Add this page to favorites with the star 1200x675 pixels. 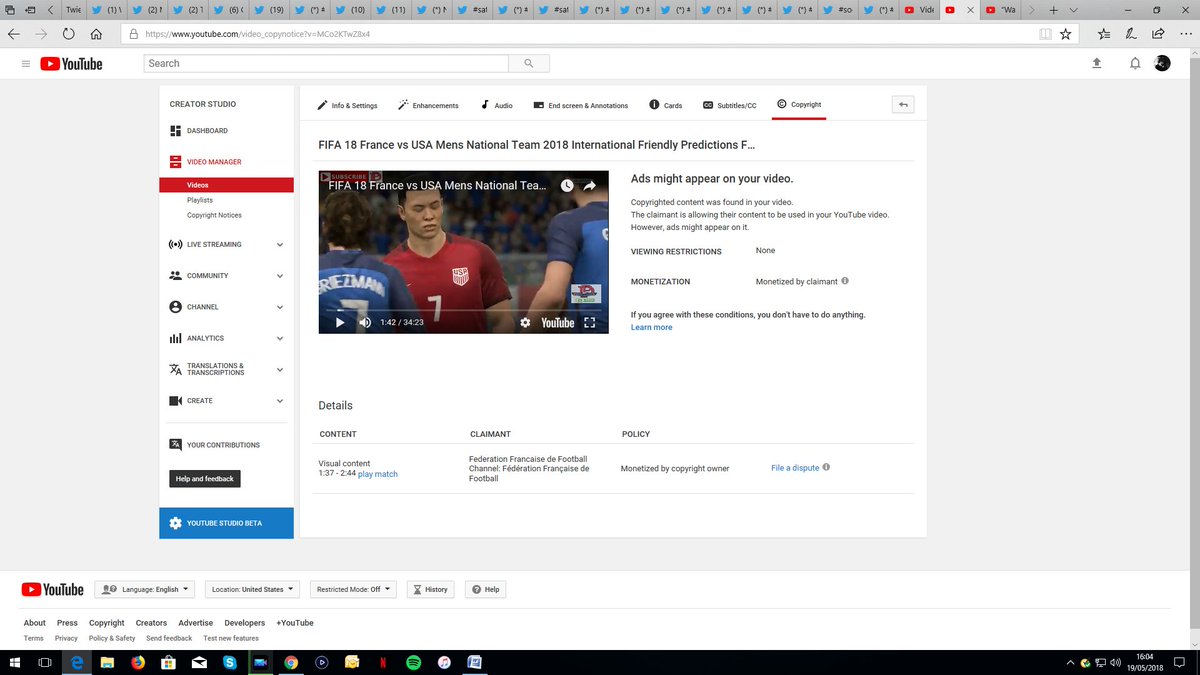(1066, 33)
